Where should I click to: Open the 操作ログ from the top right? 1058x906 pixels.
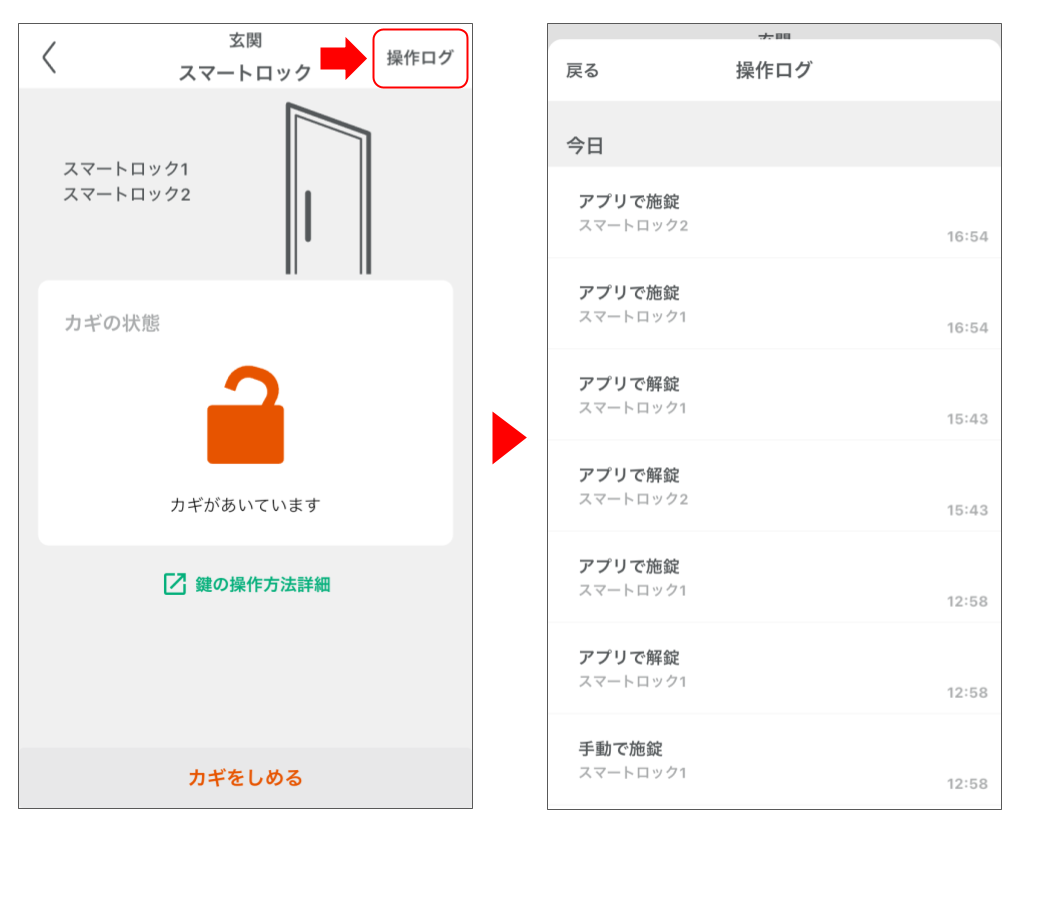point(420,58)
